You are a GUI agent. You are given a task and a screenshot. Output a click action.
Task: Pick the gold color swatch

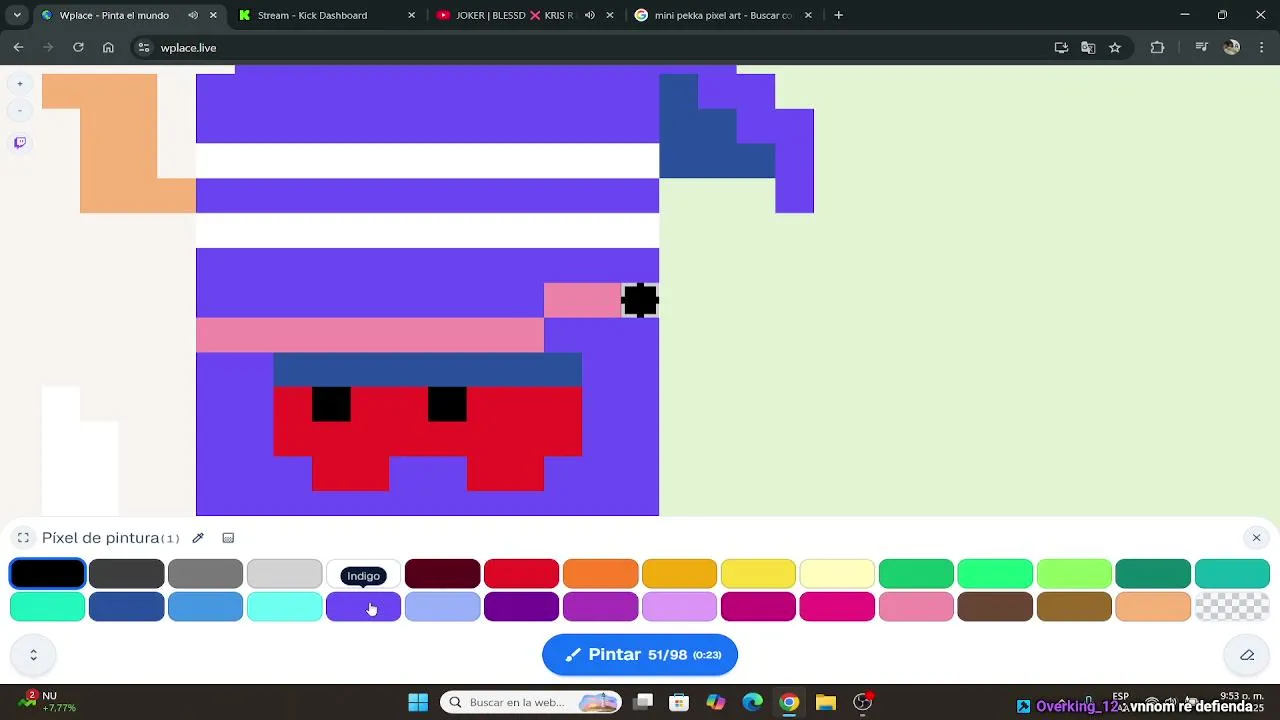click(x=679, y=574)
